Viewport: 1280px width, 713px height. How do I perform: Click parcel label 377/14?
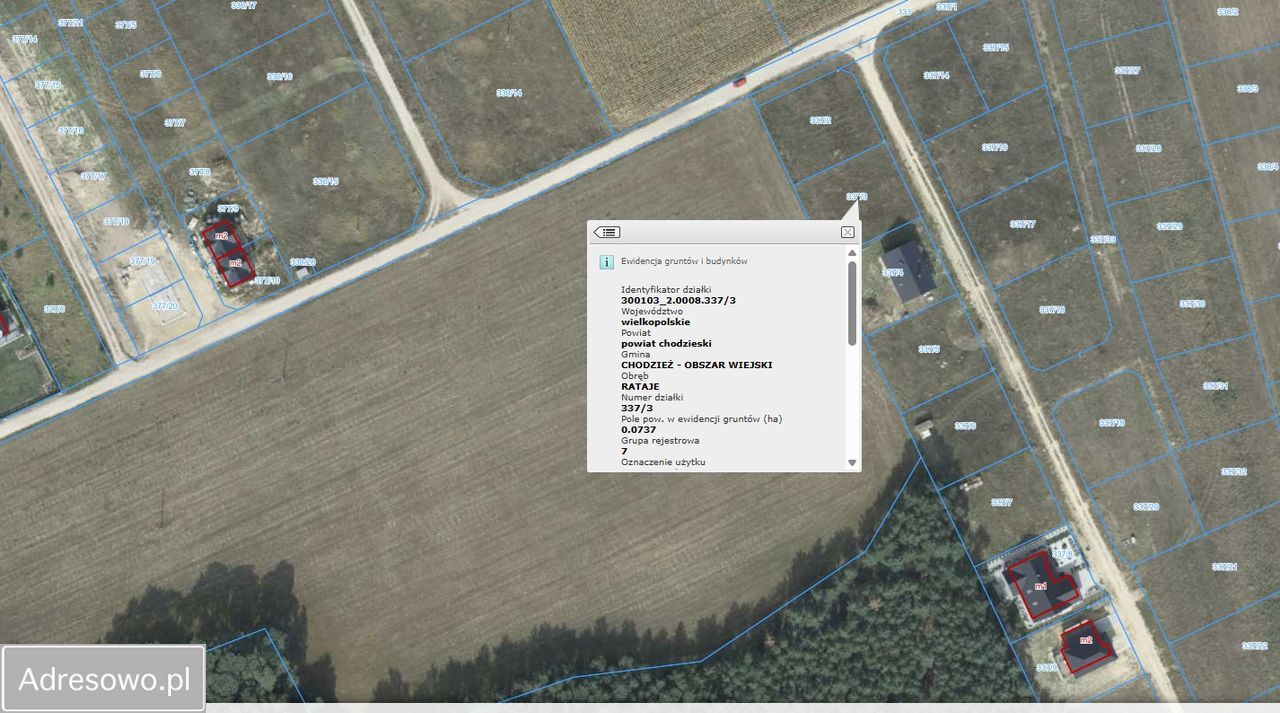(24, 39)
